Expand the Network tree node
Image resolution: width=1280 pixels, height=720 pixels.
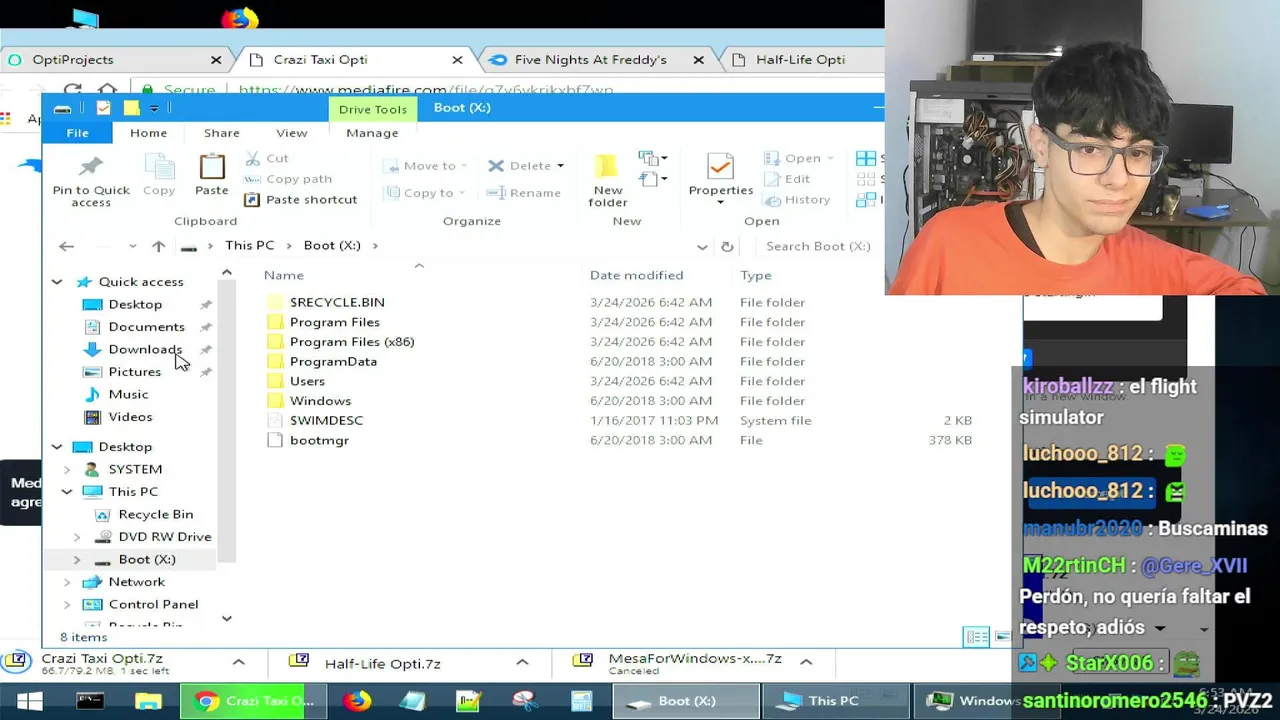67,582
